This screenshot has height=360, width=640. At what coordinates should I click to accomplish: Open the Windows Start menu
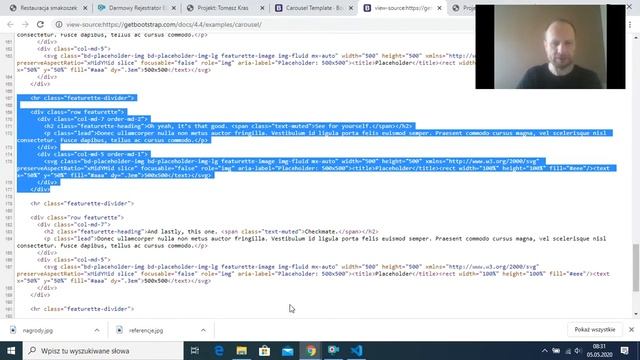tap(11, 351)
